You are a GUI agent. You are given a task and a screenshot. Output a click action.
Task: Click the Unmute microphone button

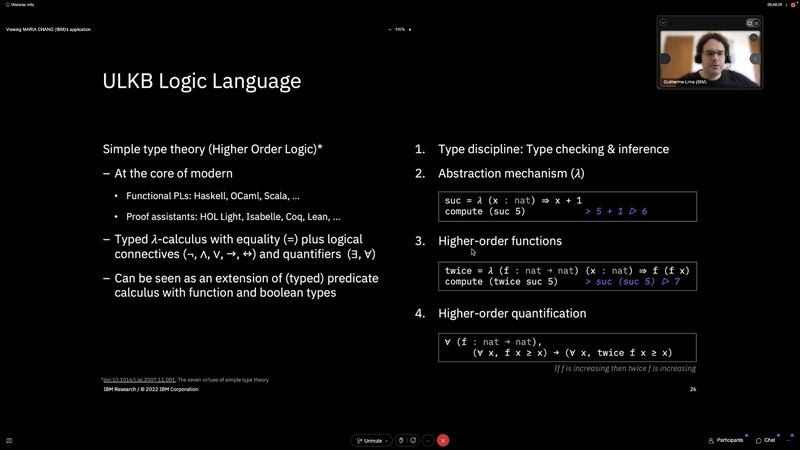click(x=368, y=440)
